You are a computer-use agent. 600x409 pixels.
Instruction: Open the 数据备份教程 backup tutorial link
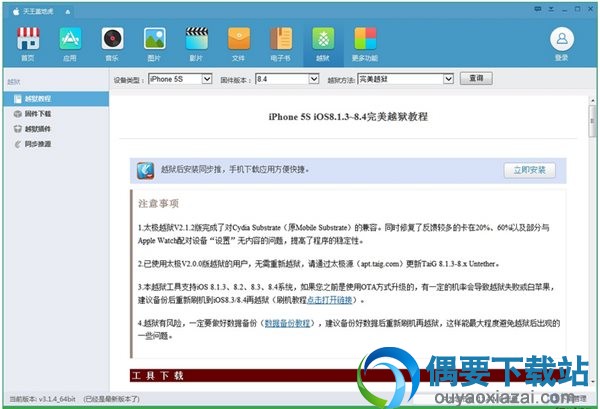point(287,323)
